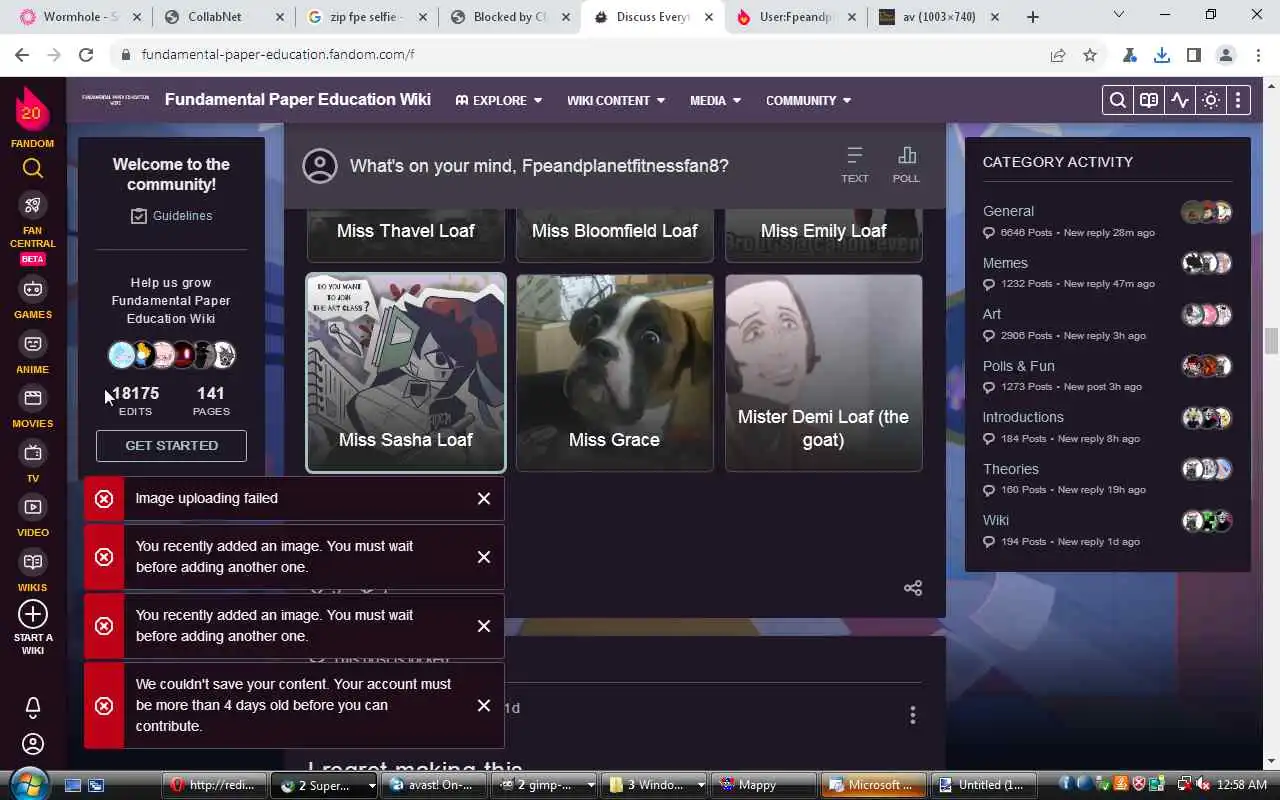
Task: Toggle the light/dark theme sun icon
Action: tap(1211, 100)
